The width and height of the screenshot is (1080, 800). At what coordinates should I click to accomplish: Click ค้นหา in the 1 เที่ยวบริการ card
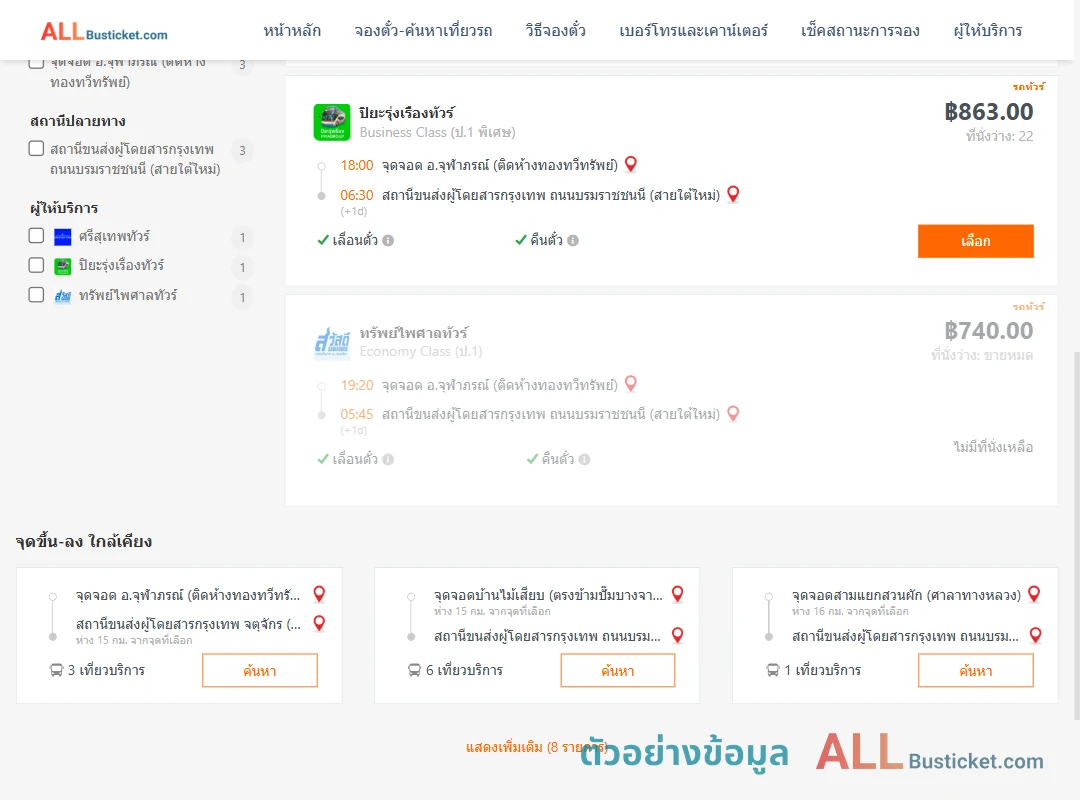click(976, 670)
